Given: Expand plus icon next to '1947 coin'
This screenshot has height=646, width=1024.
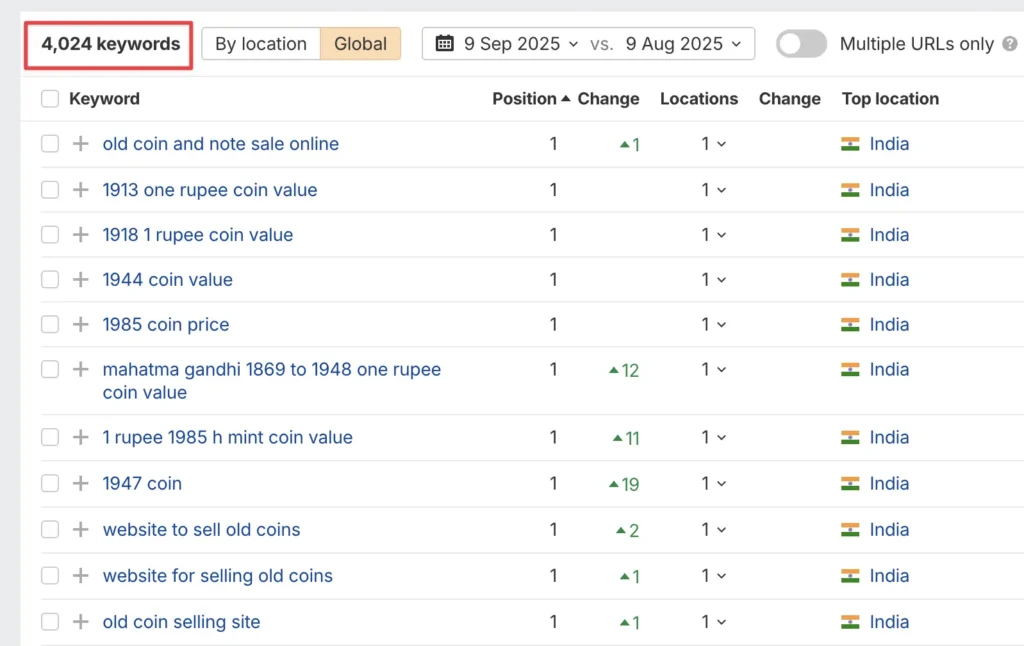Looking at the screenshot, I should pos(81,483).
